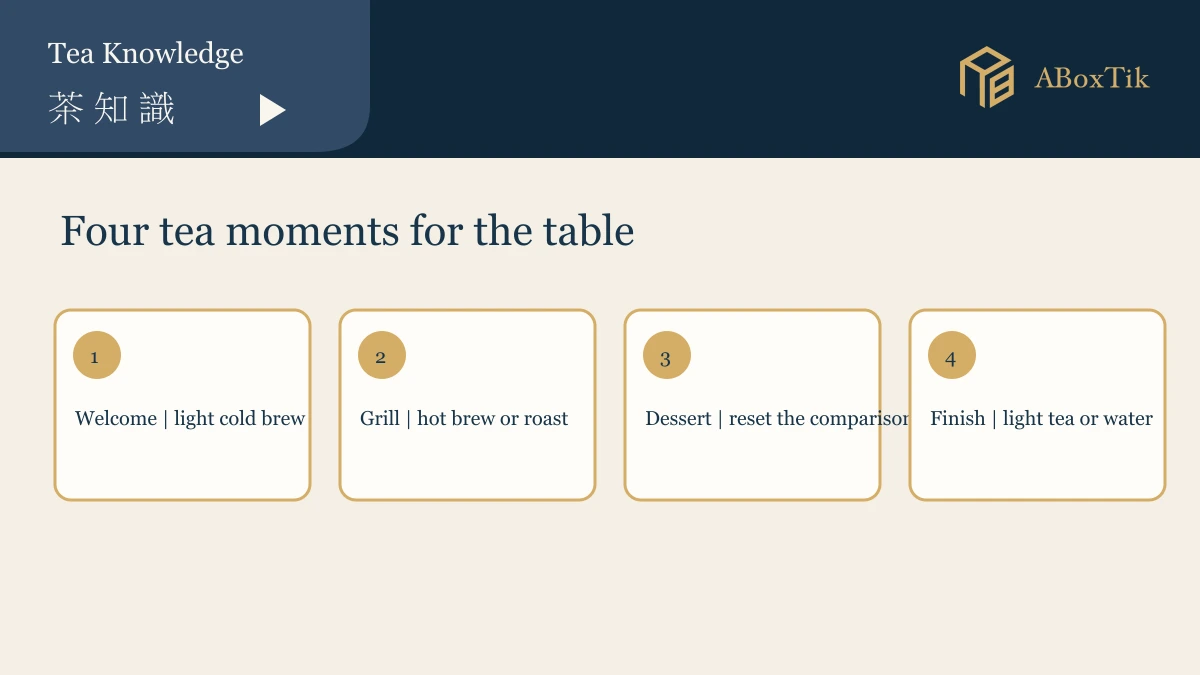This screenshot has width=1200, height=675.
Task: Open the fourth card about Finish
Action: [1037, 405]
